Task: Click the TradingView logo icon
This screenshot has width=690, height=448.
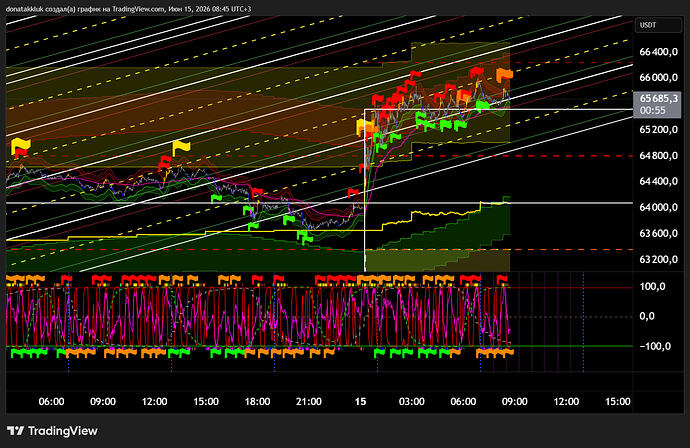Action: pos(15,431)
